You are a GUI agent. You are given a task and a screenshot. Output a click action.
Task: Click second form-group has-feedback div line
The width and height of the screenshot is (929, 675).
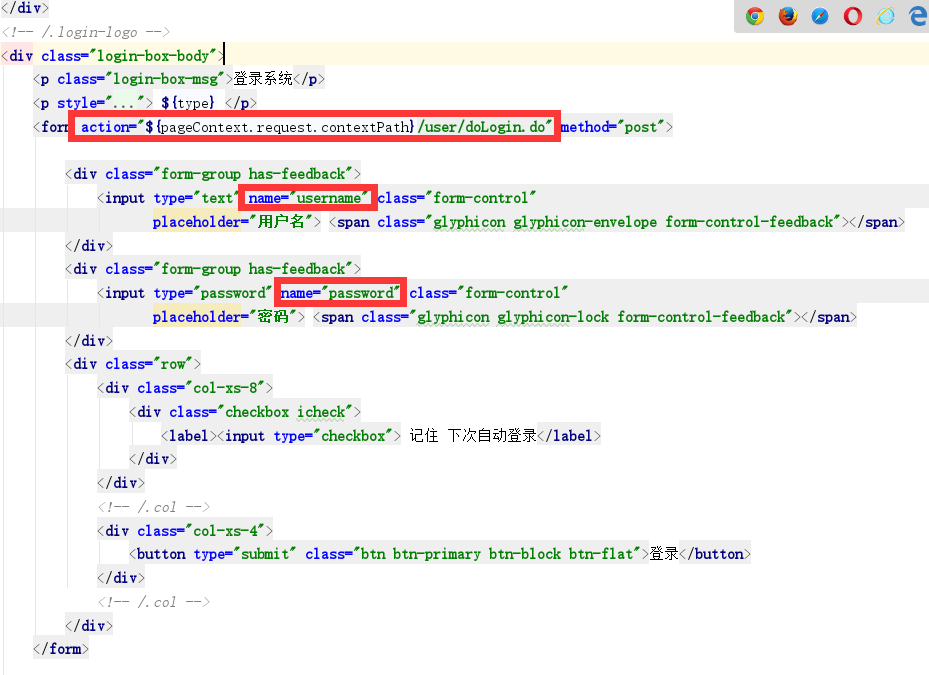coord(213,269)
